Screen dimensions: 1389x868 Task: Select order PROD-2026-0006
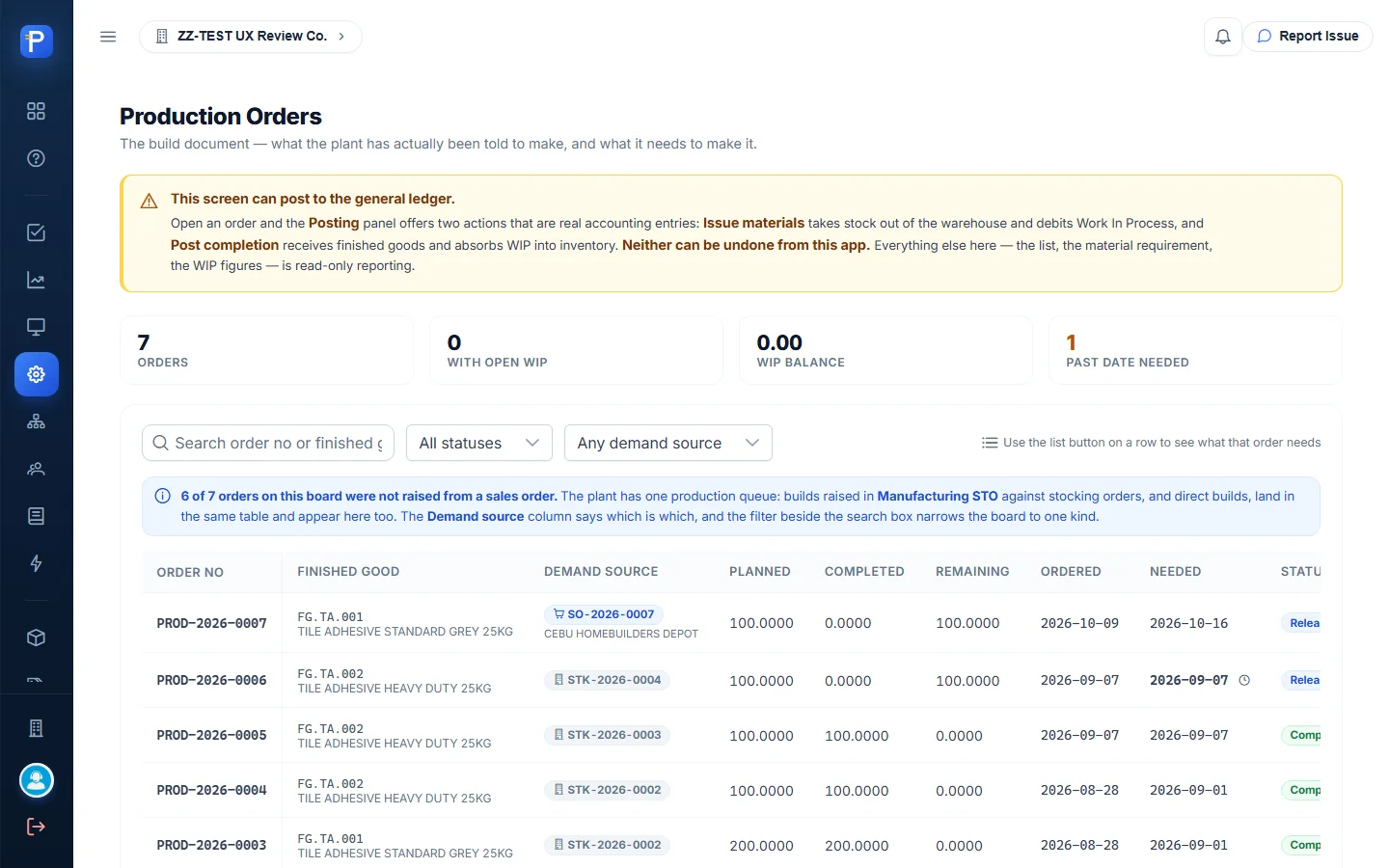point(212,680)
